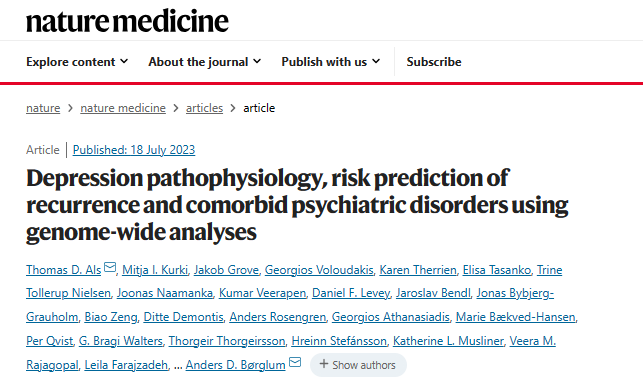This screenshot has width=643, height=385.
Task: Open the nature medicine breadcrumb link
Action: tap(123, 108)
